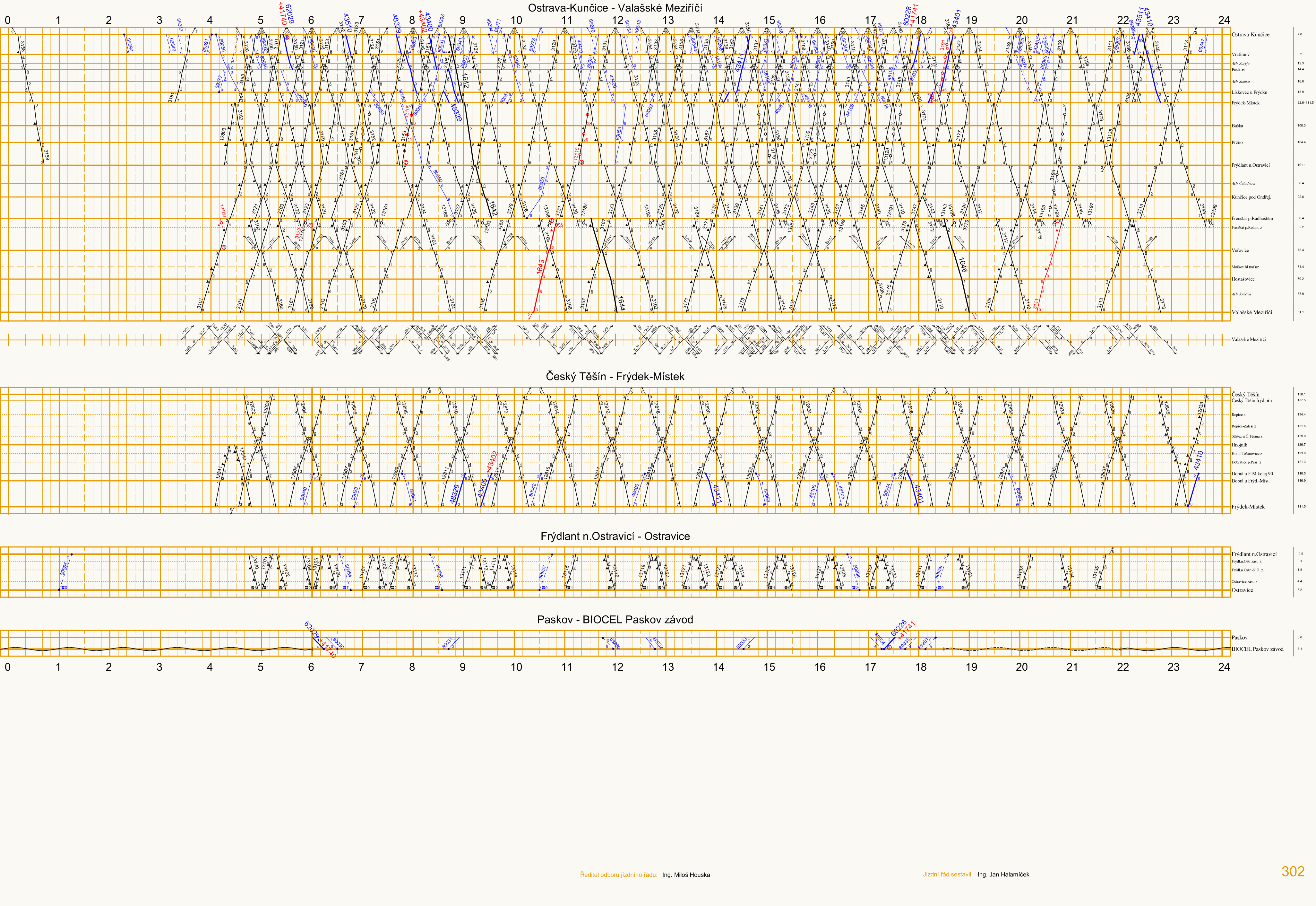Click the Ředitel odboru jízdního řádu label
This screenshot has width=1316, height=906.
[x=618, y=875]
